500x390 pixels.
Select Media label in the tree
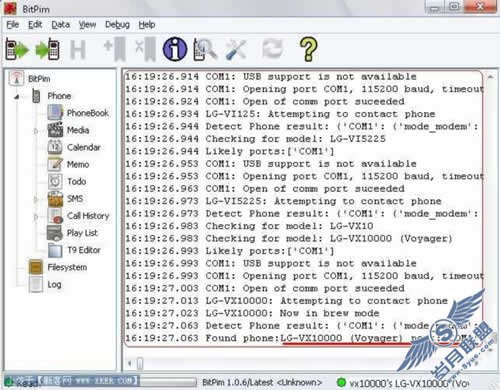78,130
